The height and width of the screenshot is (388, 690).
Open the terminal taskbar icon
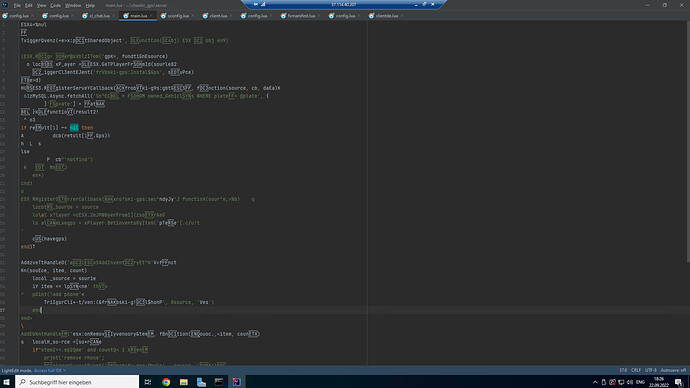pos(219,382)
